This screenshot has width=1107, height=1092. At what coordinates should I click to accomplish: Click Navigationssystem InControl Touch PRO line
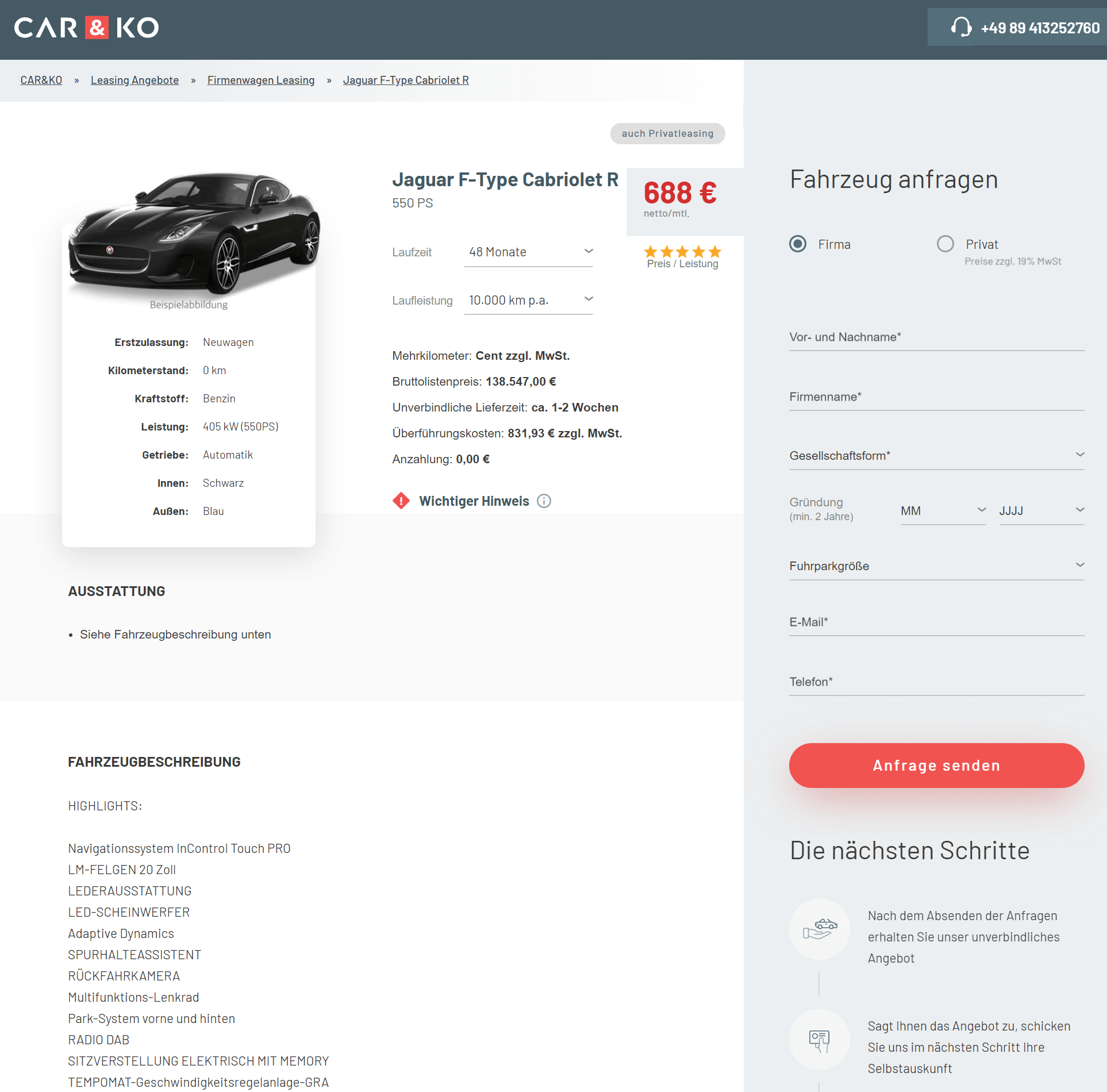tap(179, 849)
